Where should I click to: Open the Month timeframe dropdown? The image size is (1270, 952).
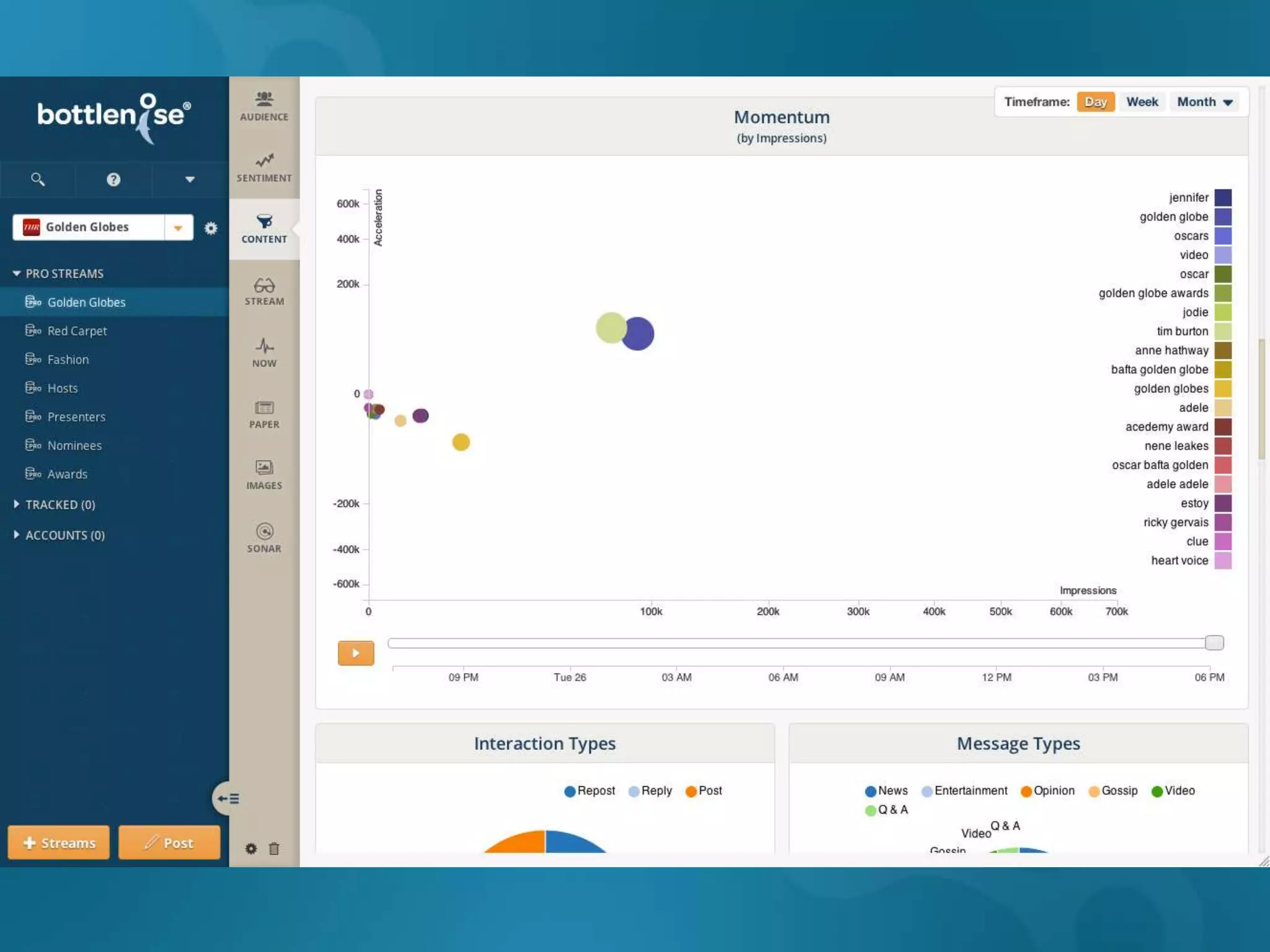click(x=1204, y=102)
